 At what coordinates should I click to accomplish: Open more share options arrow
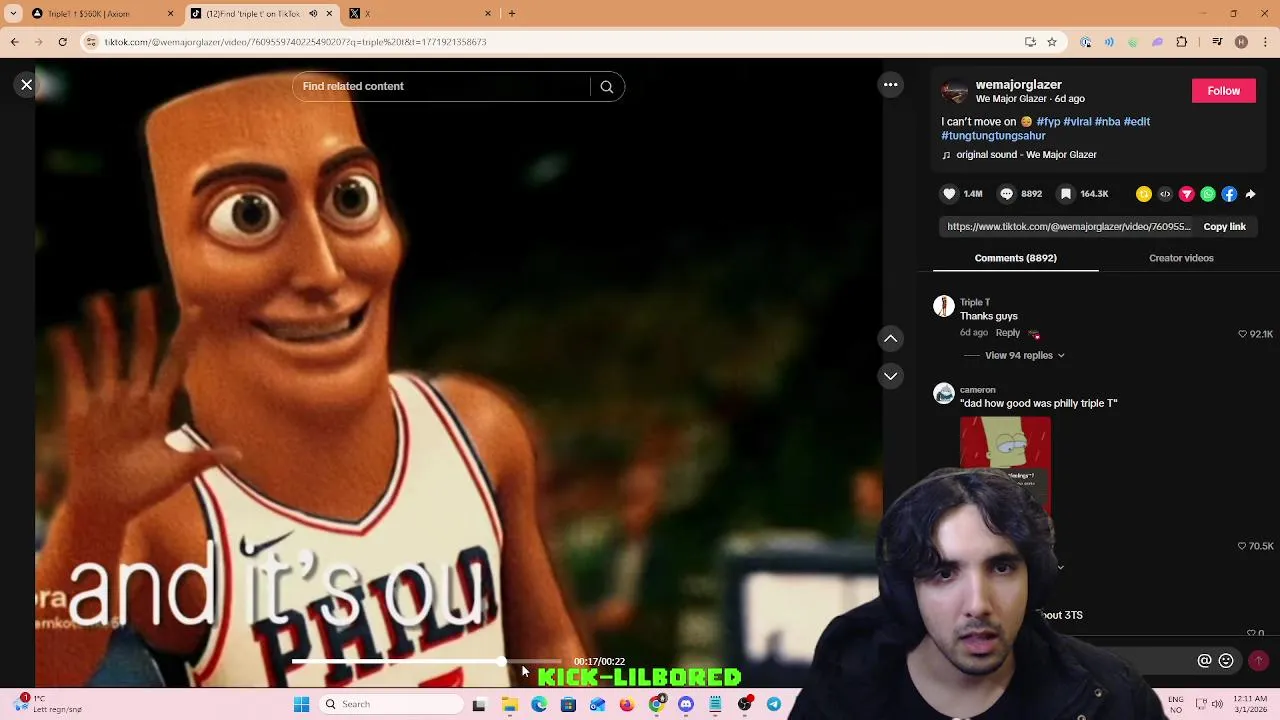pos(1250,194)
